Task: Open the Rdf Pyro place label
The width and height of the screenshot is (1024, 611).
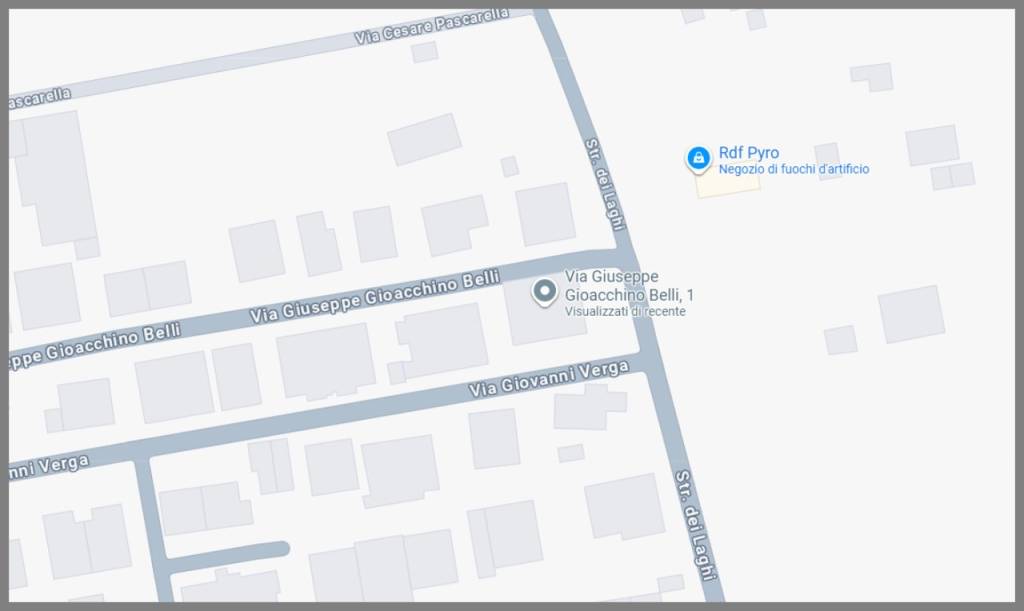Action: pyautogui.click(x=748, y=153)
